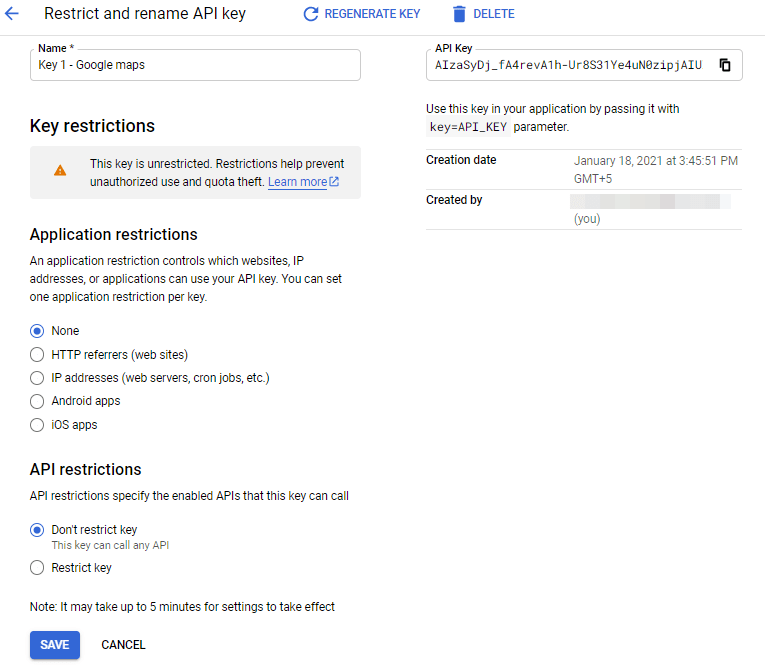
Task: Select IP addresses restriction option
Action: (x=37, y=378)
